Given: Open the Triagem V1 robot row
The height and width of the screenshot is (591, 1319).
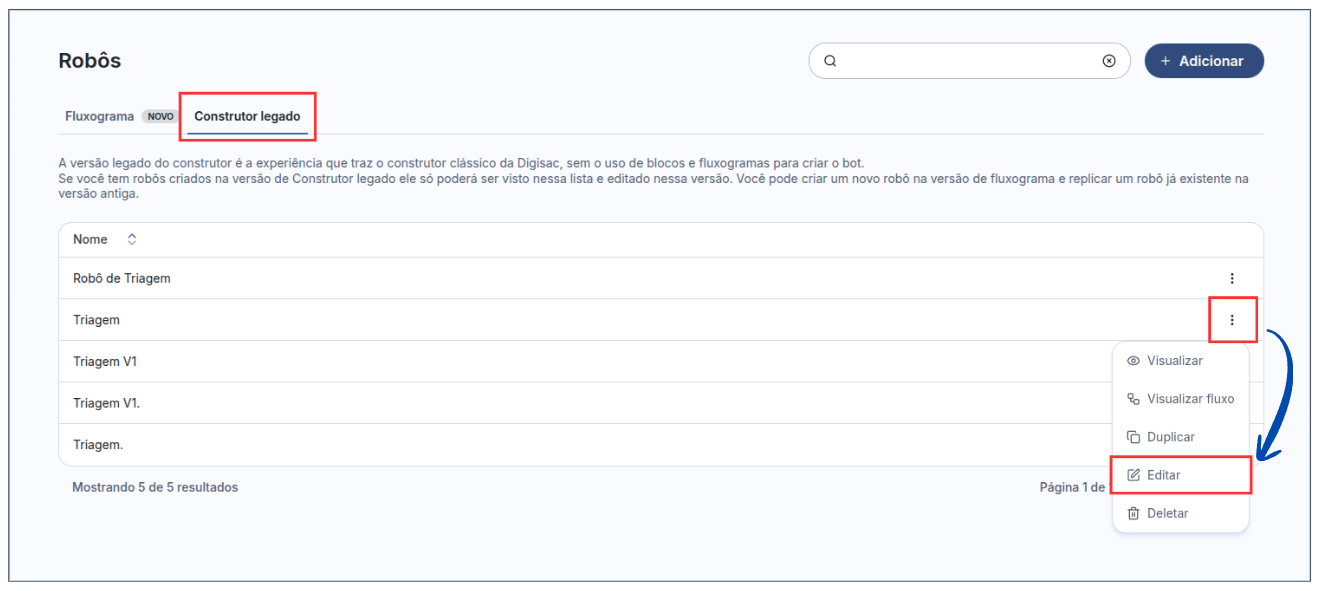Looking at the screenshot, I should click(105, 362).
